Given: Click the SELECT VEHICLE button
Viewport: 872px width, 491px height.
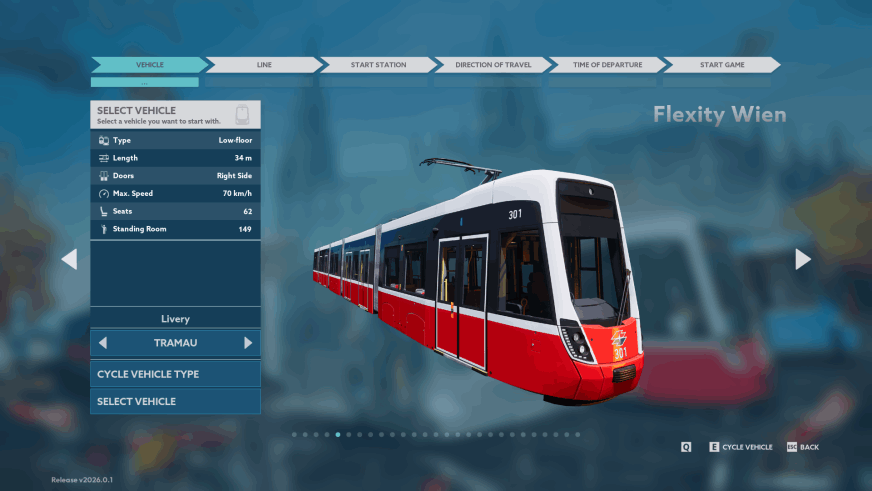Looking at the screenshot, I should click(175, 401).
